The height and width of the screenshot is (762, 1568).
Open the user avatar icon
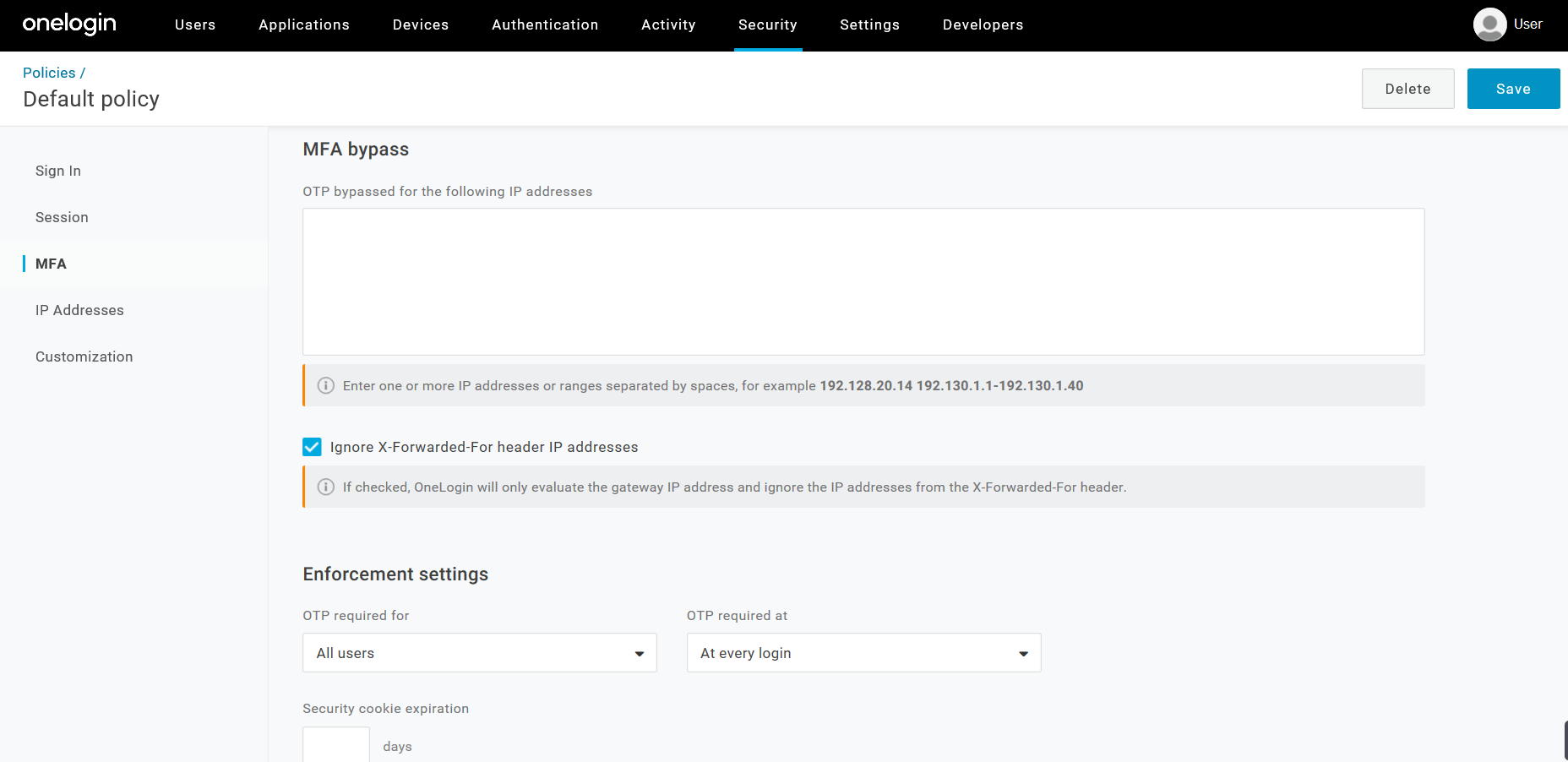coord(1489,24)
